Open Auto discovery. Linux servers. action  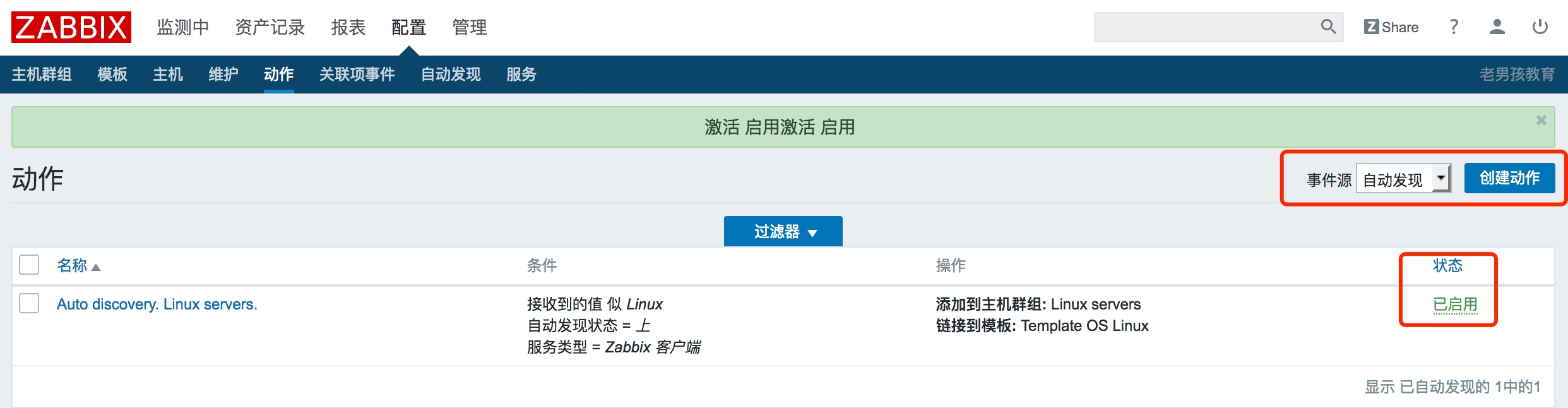[157, 304]
